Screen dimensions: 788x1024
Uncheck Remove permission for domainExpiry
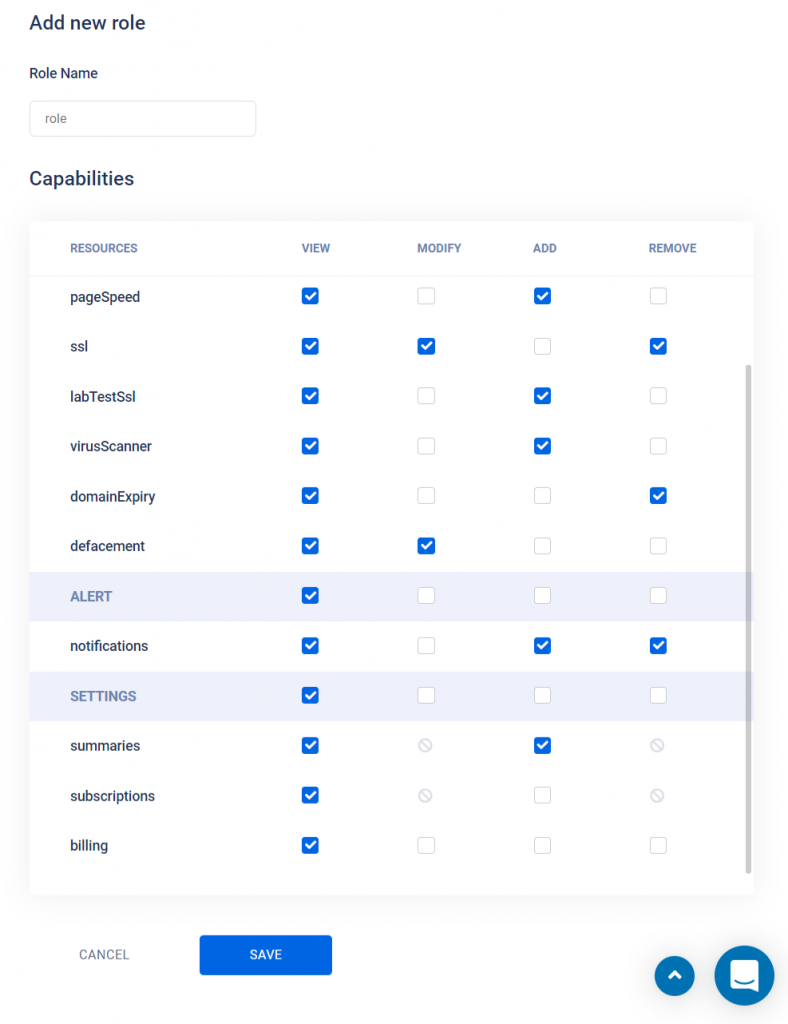(x=658, y=496)
